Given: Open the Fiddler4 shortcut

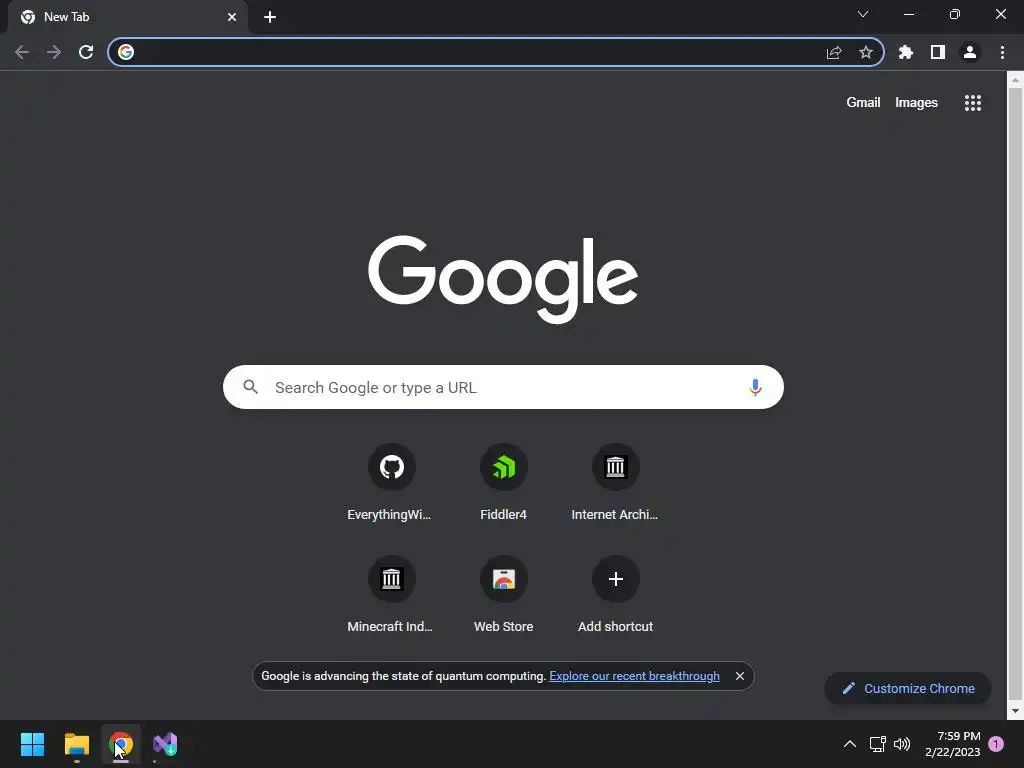Looking at the screenshot, I should click(504, 483).
